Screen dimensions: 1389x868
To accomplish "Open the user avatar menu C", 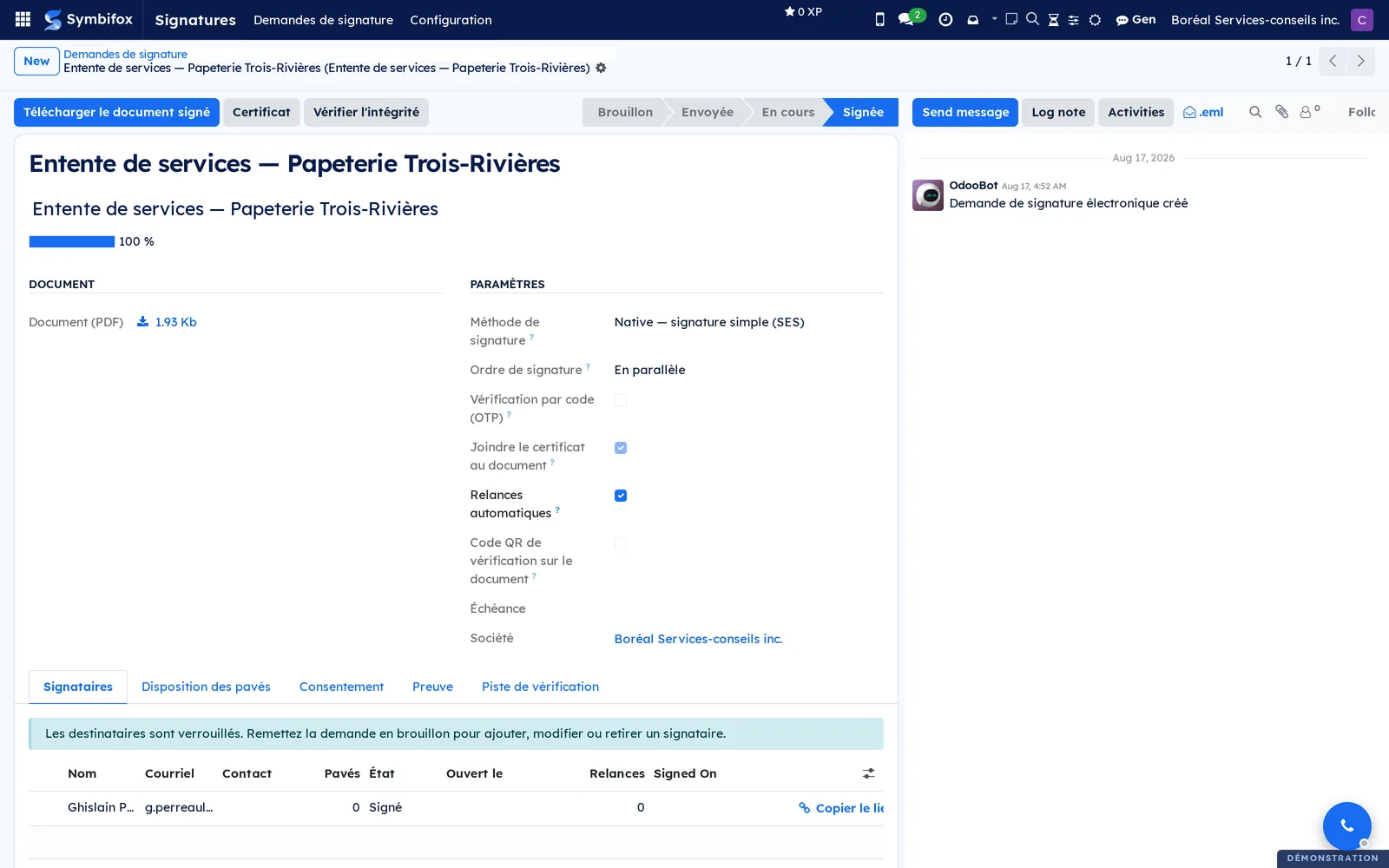I will pyautogui.click(x=1362, y=19).
